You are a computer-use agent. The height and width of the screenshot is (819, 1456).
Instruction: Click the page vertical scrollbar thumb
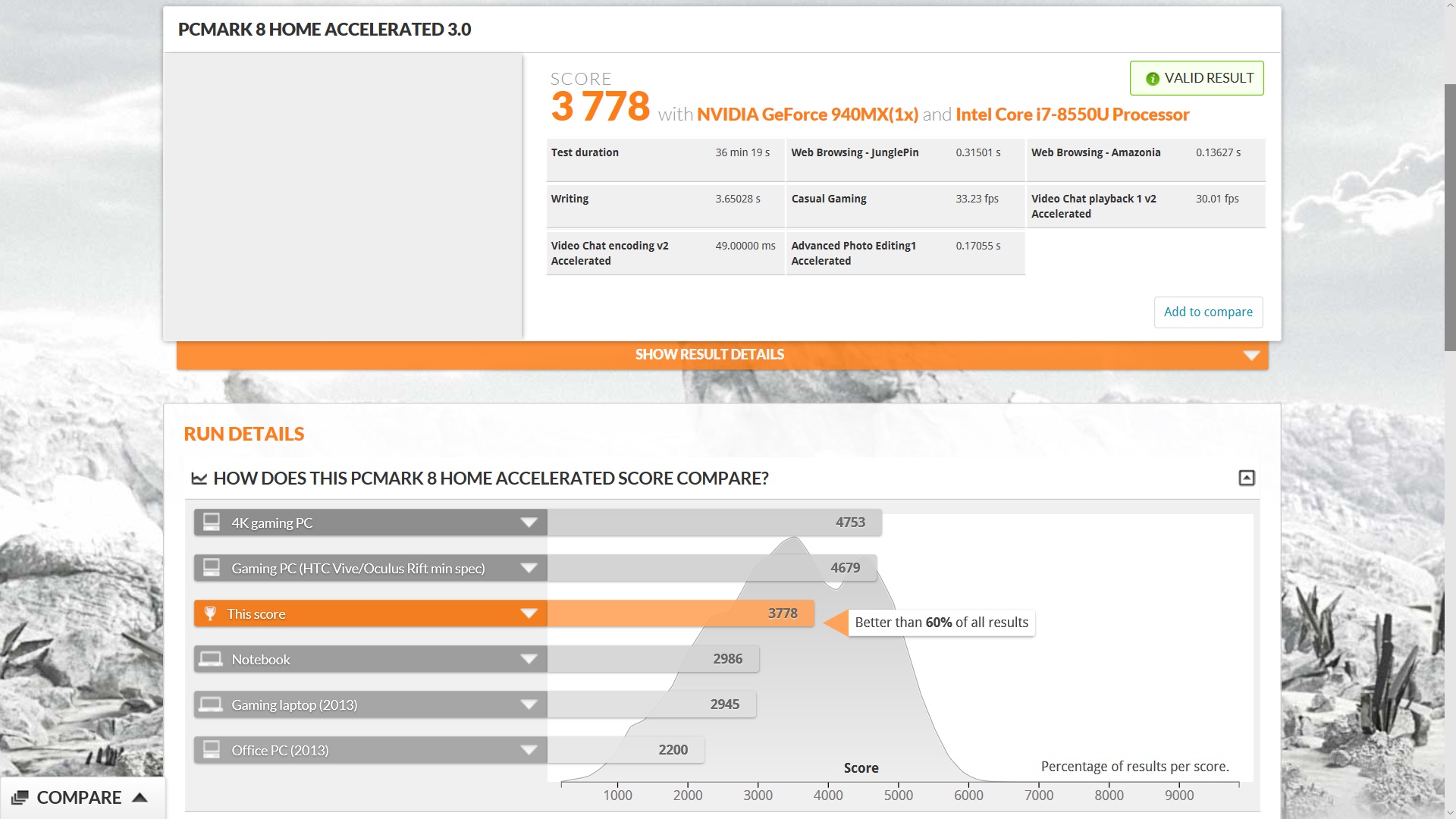[1449, 216]
